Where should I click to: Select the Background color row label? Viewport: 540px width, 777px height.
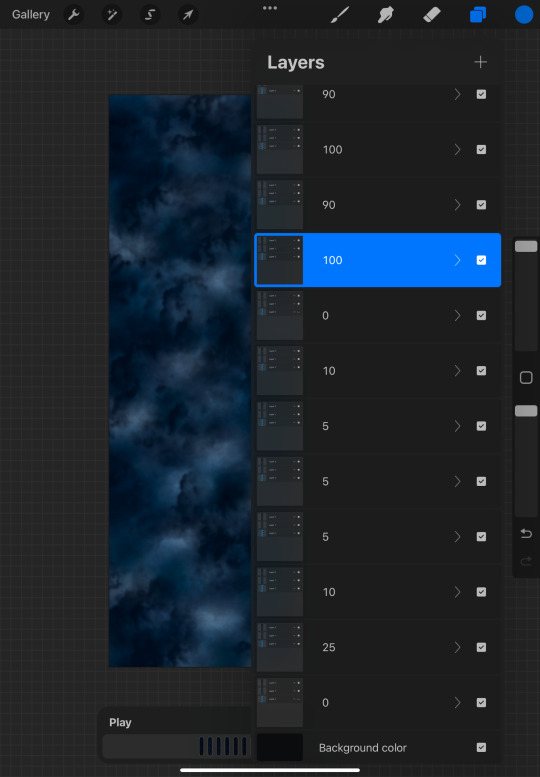click(363, 747)
